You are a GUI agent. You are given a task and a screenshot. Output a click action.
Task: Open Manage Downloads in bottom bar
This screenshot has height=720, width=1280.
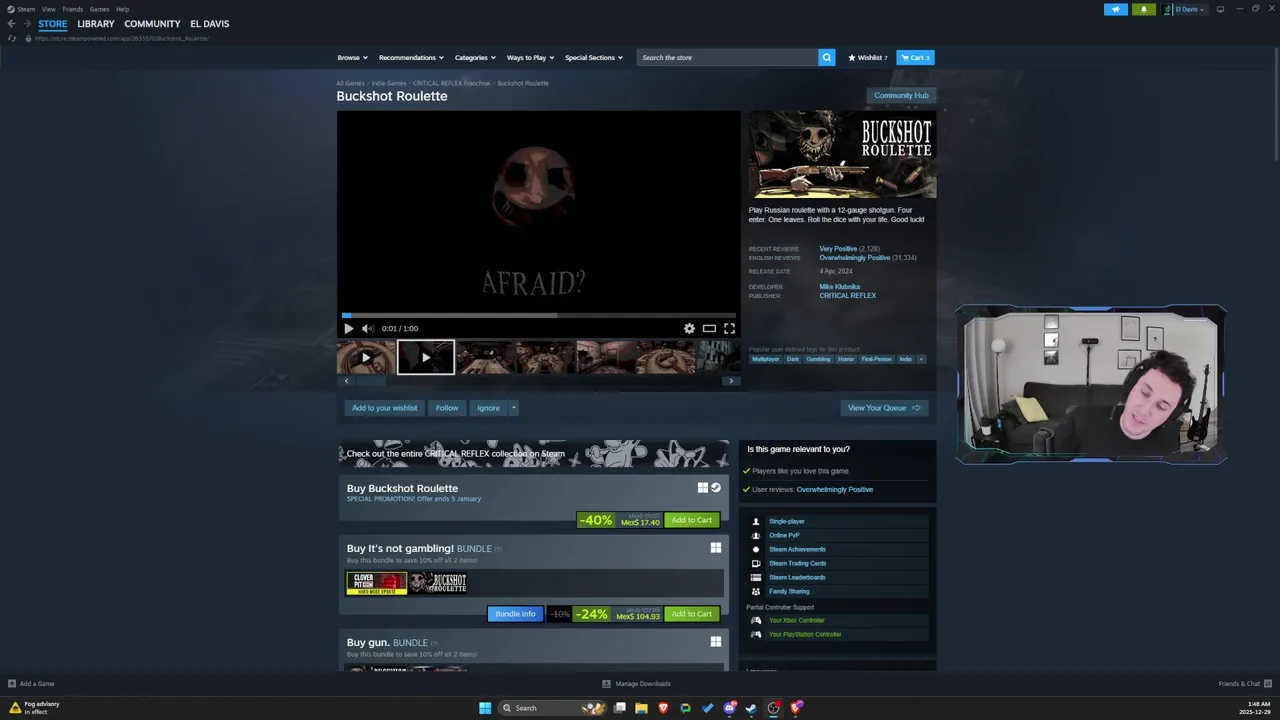point(636,684)
